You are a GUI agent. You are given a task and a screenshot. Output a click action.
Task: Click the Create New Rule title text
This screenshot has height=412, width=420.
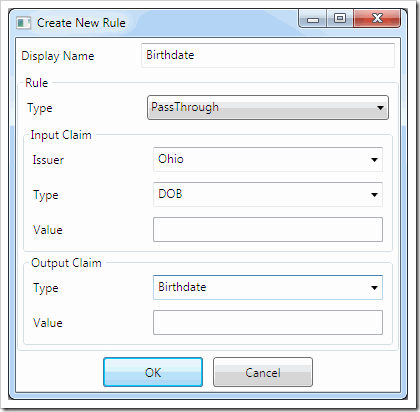click(81, 23)
